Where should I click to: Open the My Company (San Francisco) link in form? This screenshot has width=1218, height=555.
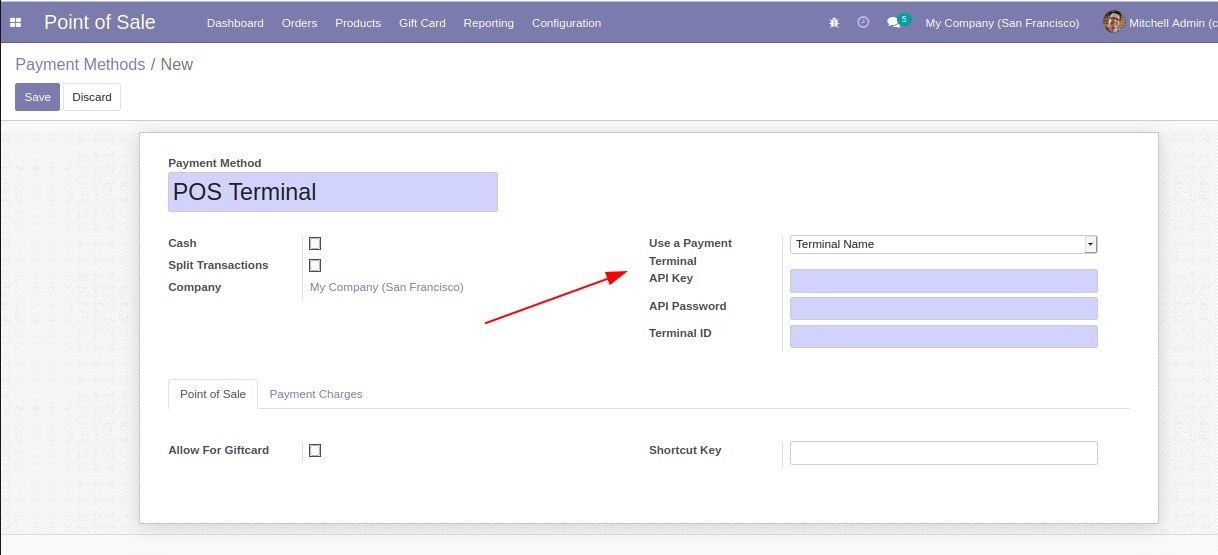point(387,287)
